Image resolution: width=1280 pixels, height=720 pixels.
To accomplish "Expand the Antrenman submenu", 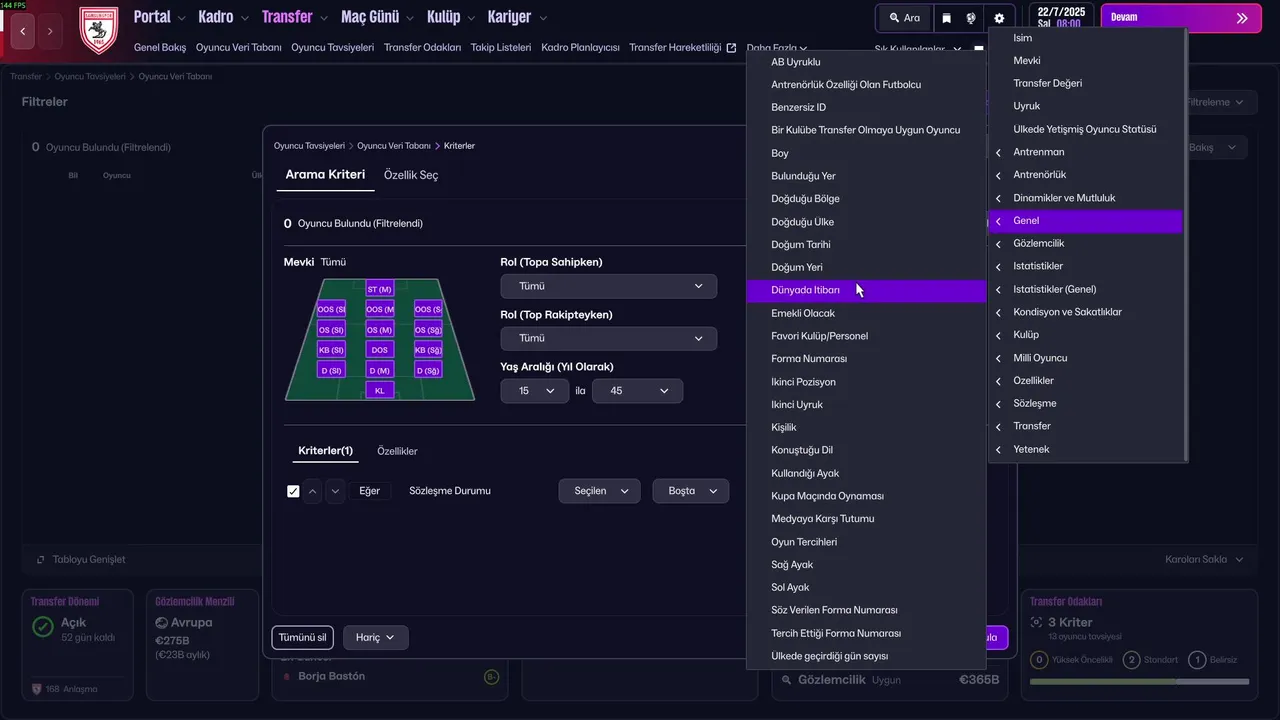I will point(1085,152).
